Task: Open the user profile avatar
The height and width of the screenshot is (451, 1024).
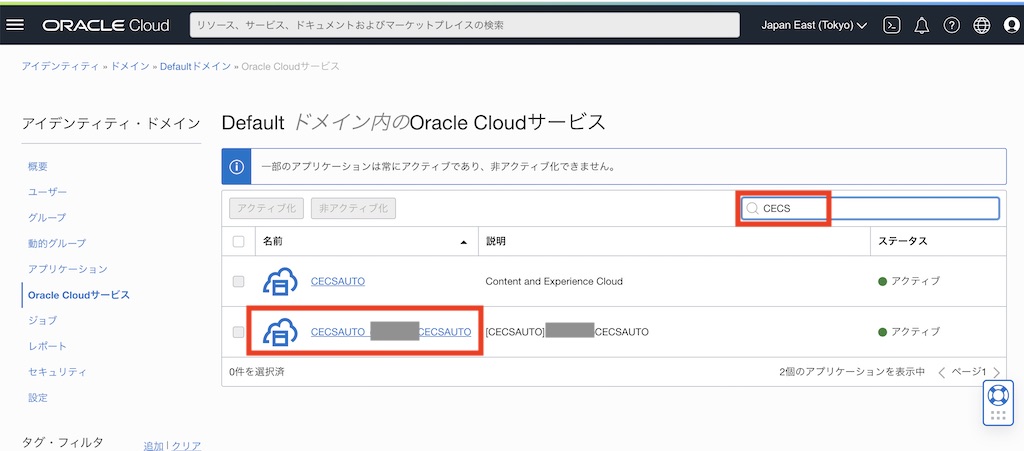Action: coord(1010,25)
